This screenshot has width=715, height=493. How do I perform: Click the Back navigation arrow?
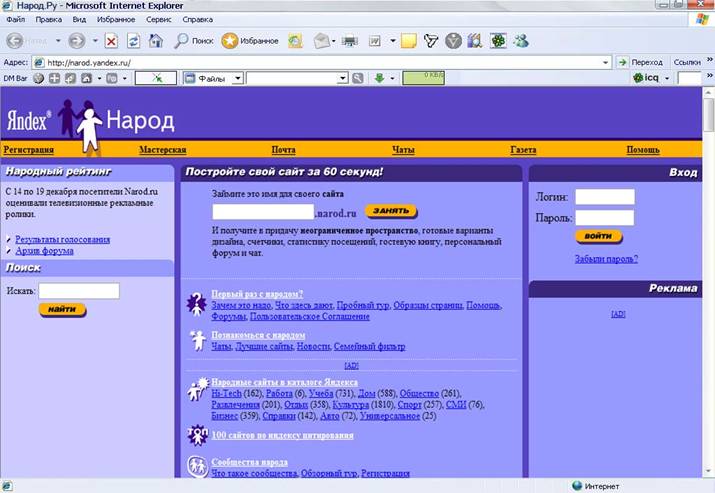(15, 41)
